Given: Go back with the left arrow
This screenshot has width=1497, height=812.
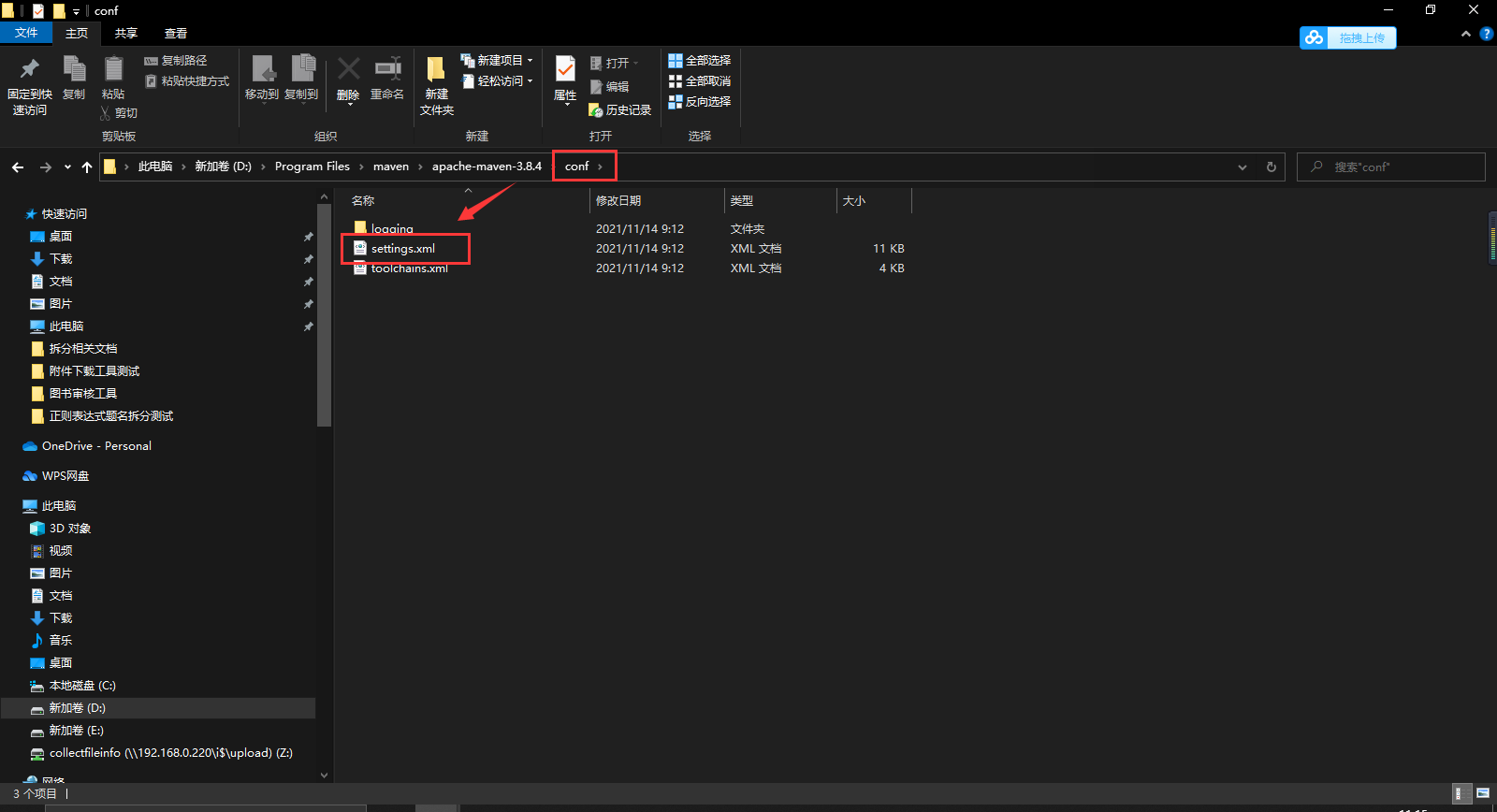Looking at the screenshot, I should click(18, 167).
